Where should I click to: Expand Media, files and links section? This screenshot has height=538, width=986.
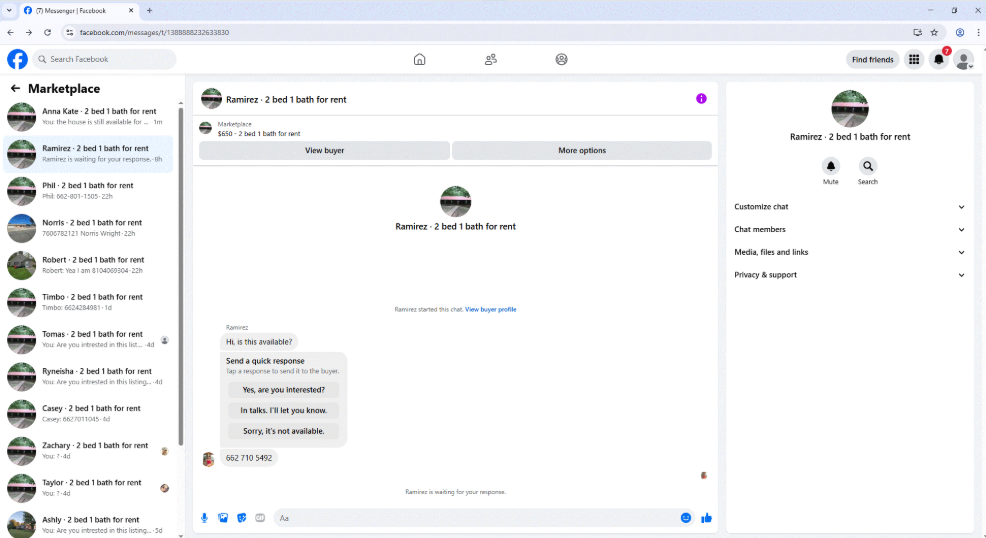(849, 252)
